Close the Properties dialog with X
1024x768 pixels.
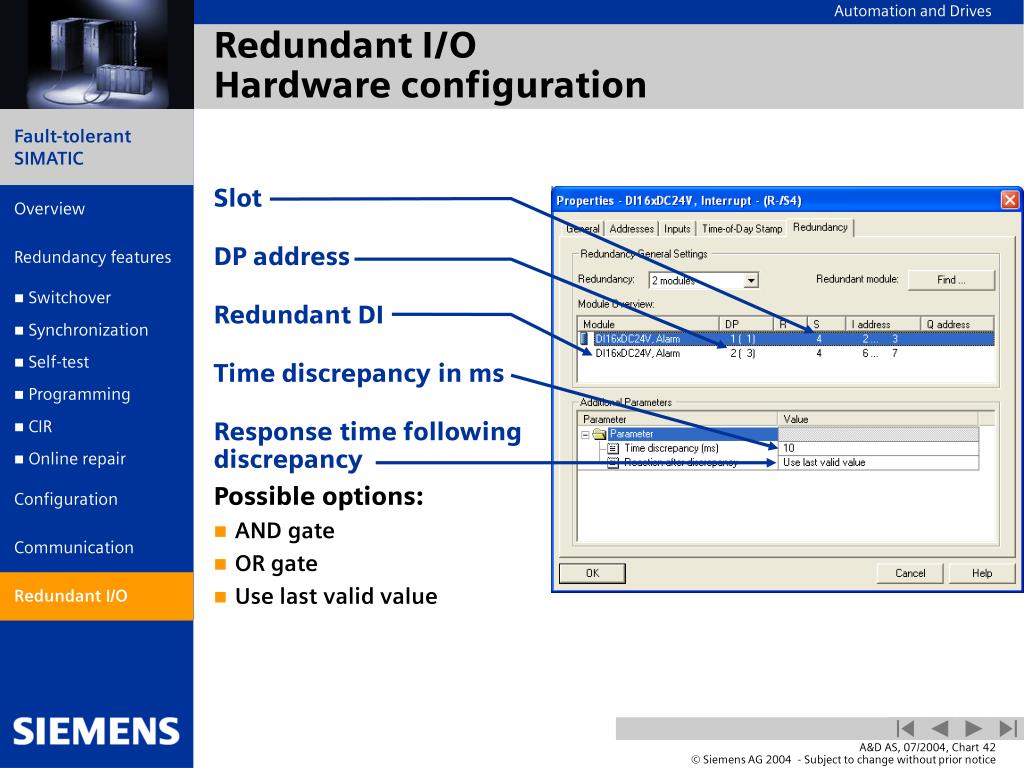coord(1010,200)
